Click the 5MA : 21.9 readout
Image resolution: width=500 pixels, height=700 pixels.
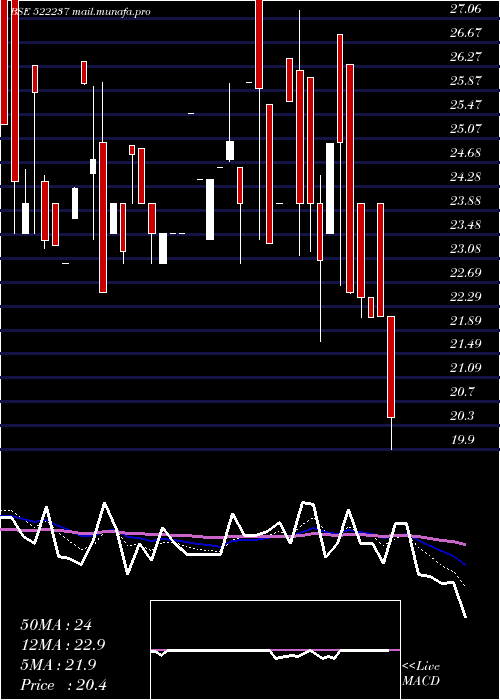pos(58,665)
